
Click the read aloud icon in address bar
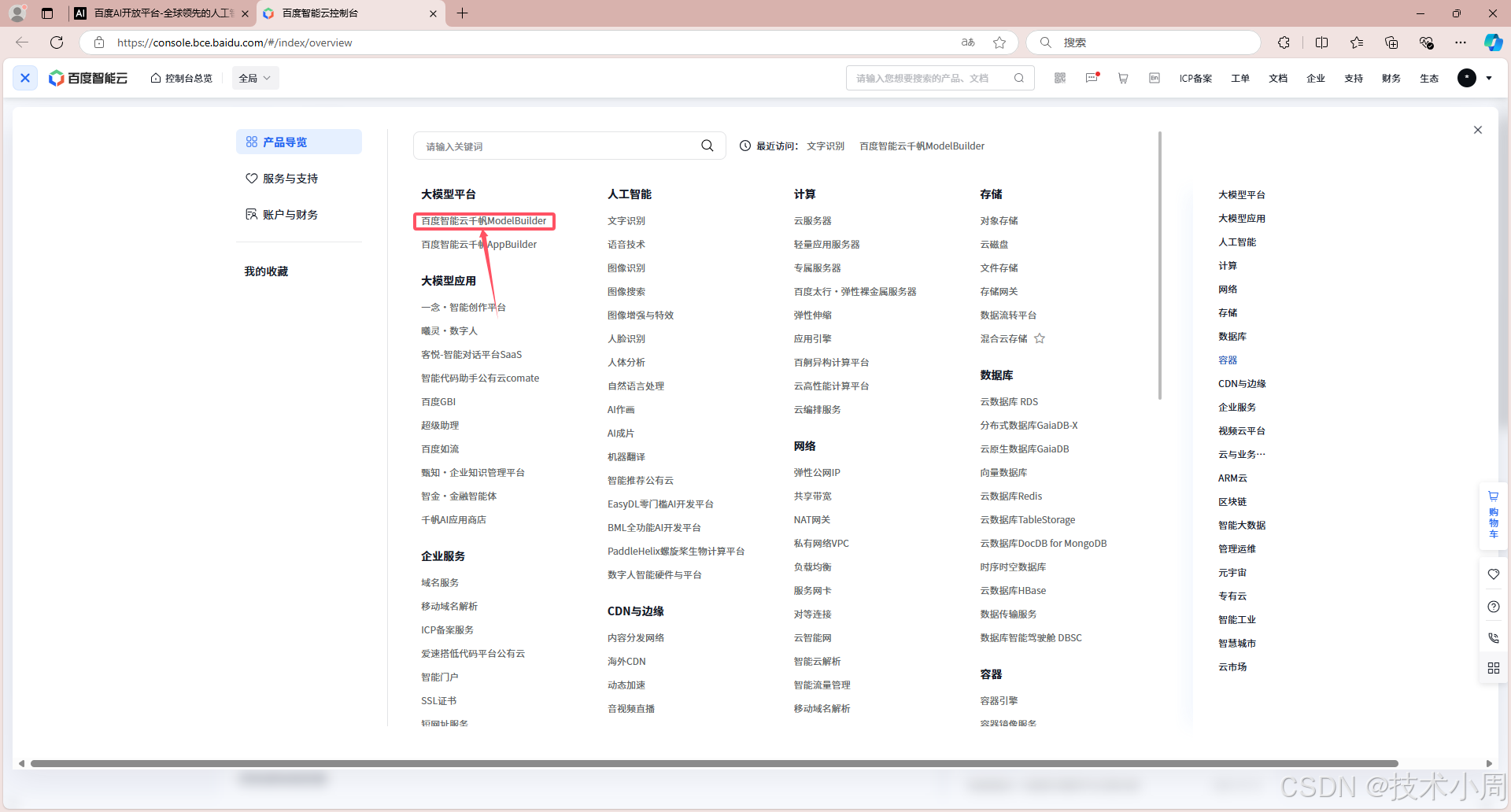point(968,42)
